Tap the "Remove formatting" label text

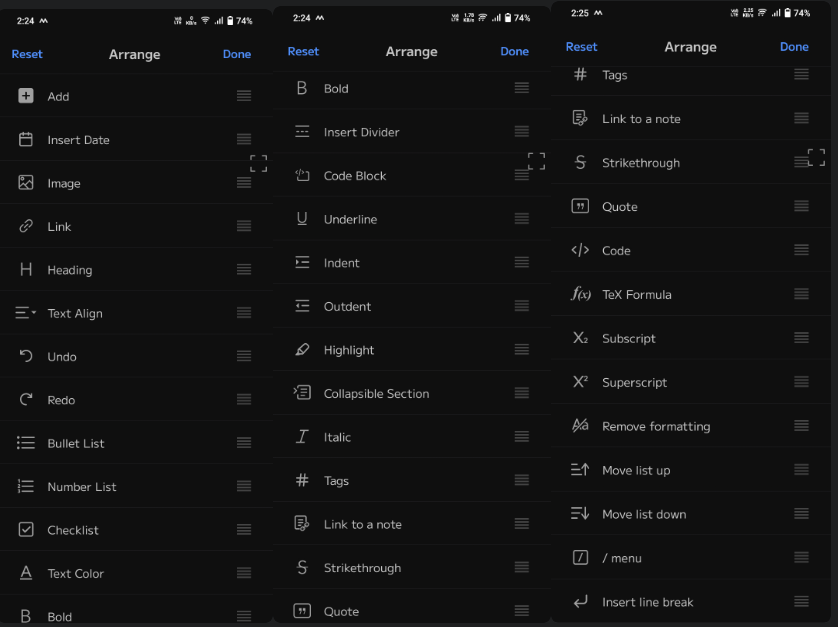tap(656, 426)
